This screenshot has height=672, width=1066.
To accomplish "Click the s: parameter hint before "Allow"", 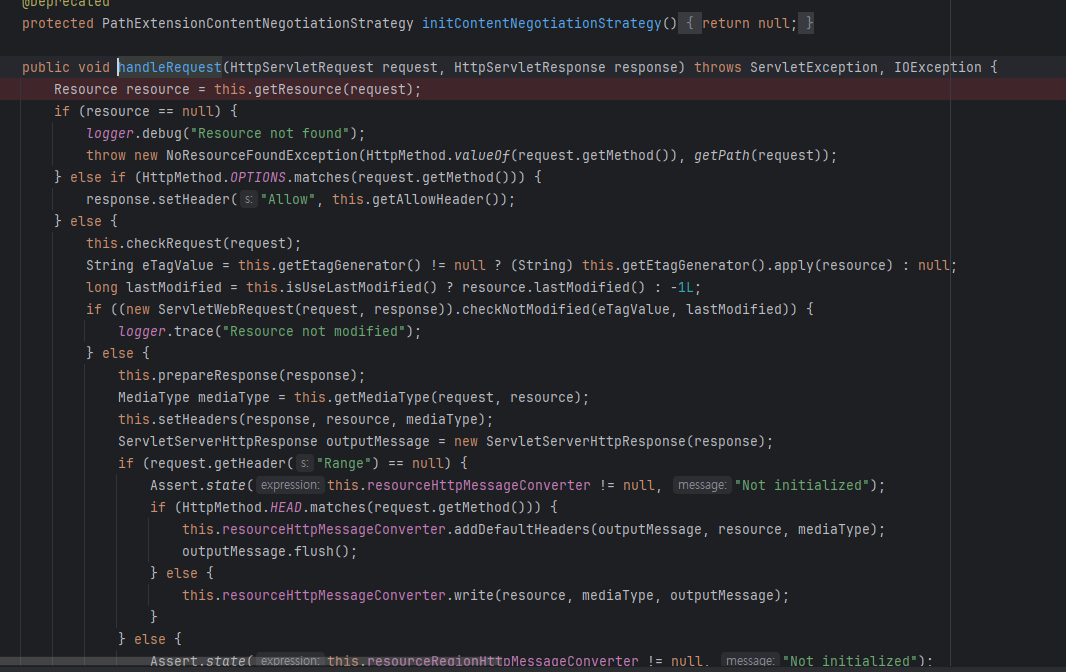I will click(249, 199).
